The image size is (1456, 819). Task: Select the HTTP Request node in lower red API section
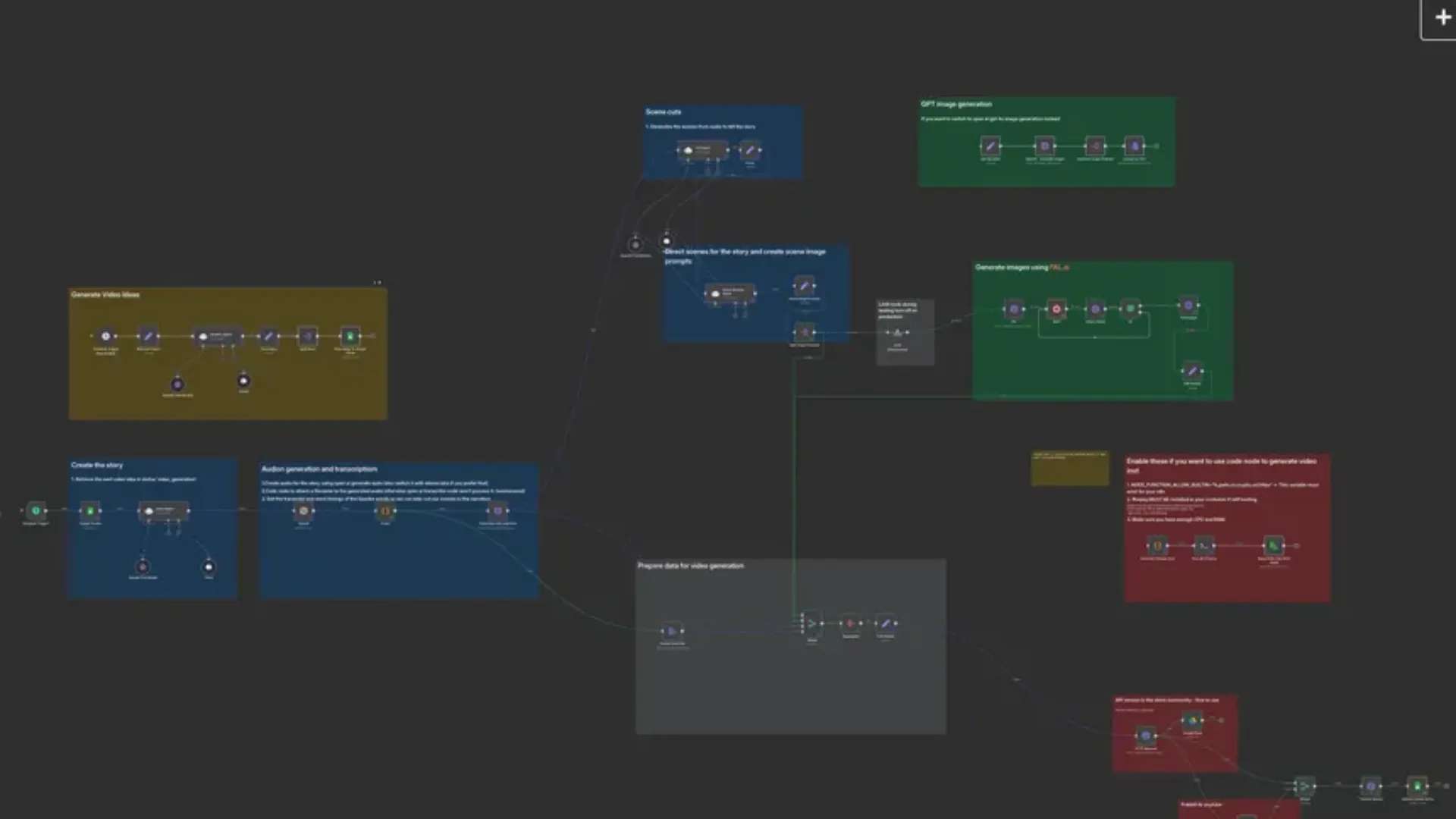point(1145,736)
